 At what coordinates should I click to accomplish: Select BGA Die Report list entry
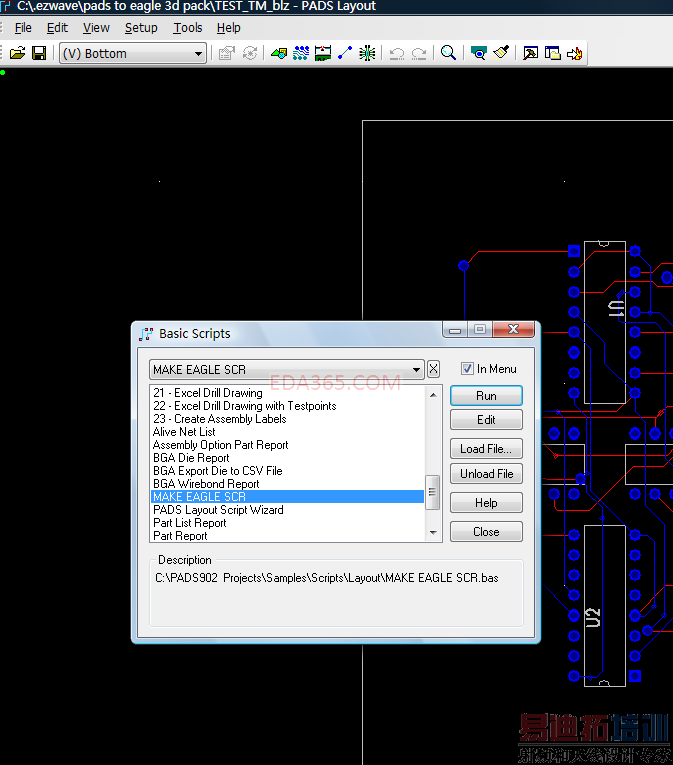click(x=191, y=458)
